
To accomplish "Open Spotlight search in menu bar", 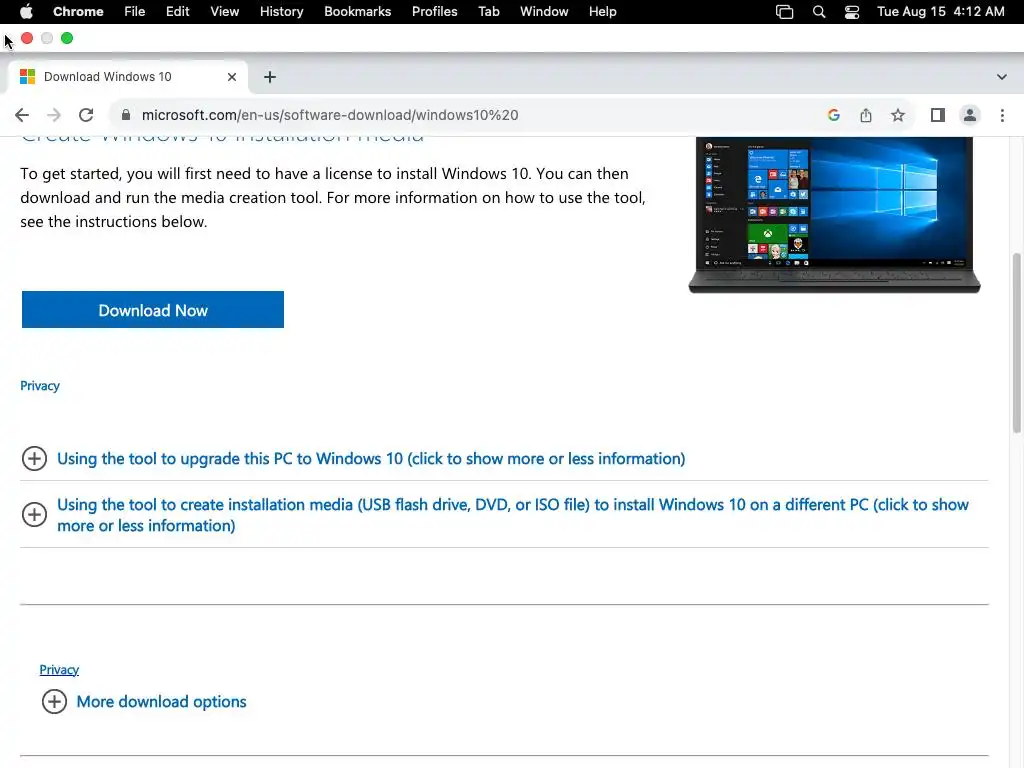I will pyautogui.click(x=819, y=12).
